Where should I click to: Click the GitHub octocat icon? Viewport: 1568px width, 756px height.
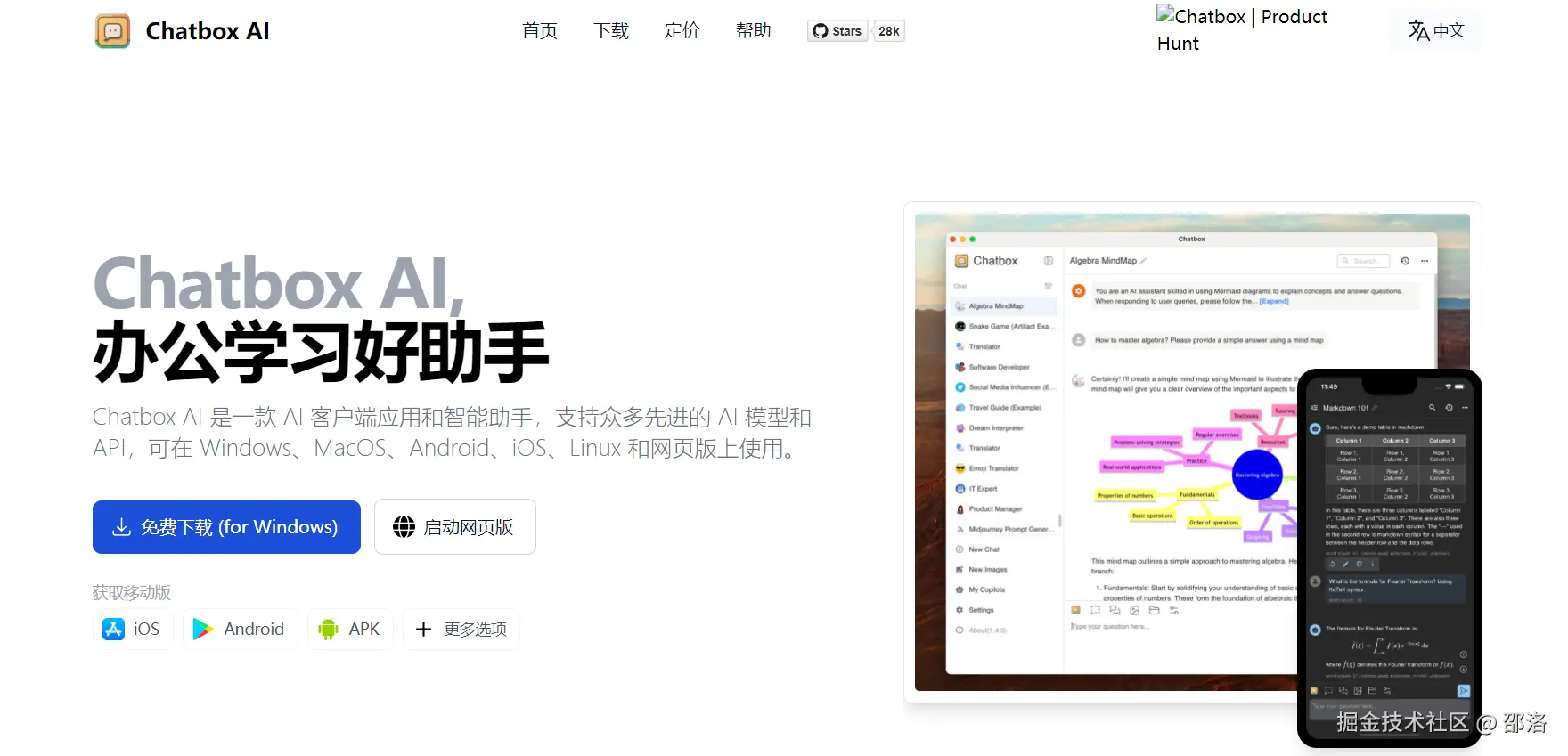point(821,31)
